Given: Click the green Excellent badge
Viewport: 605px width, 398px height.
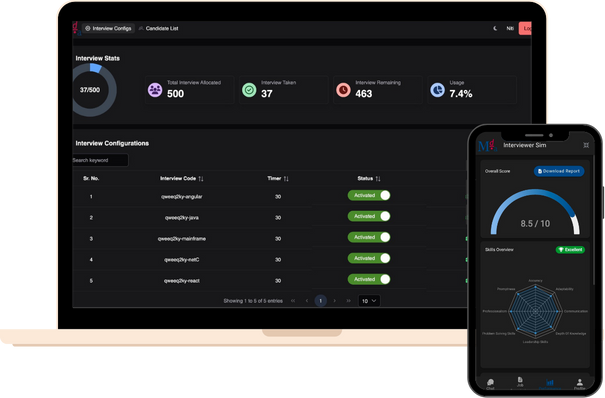Looking at the screenshot, I should 570,250.
